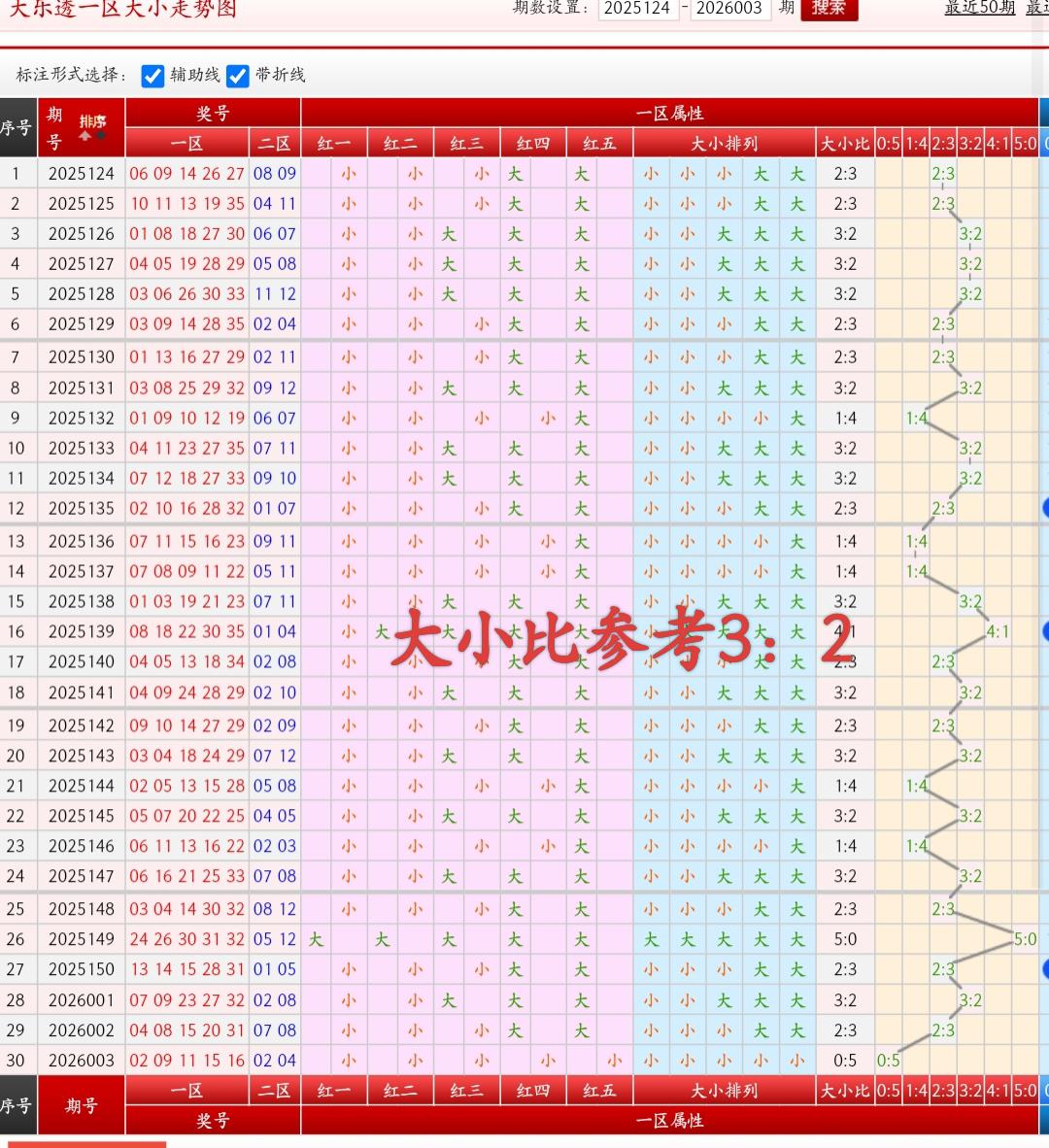This screenshot has height=1148, width=1049.
Task: Click the 一区属性 header in the bottom footer
Action: click(669, 1121)
